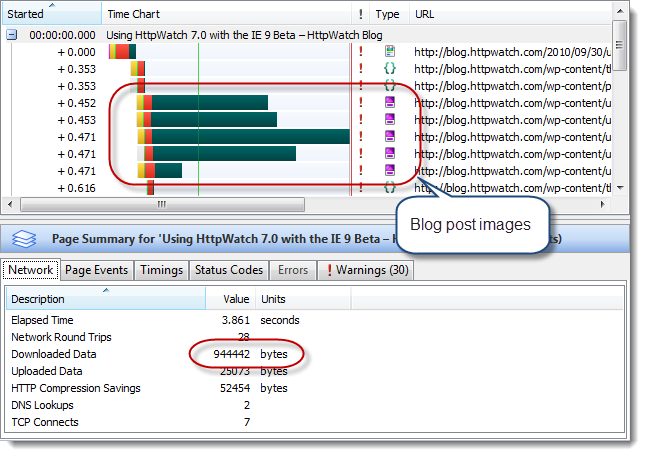
Task: Click the image type icon in the +0.452 row
Action: coord(390,102)
